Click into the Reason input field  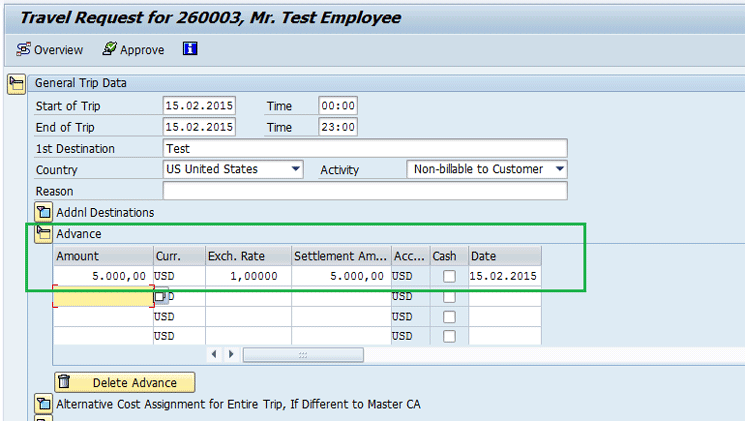point(364,191)
